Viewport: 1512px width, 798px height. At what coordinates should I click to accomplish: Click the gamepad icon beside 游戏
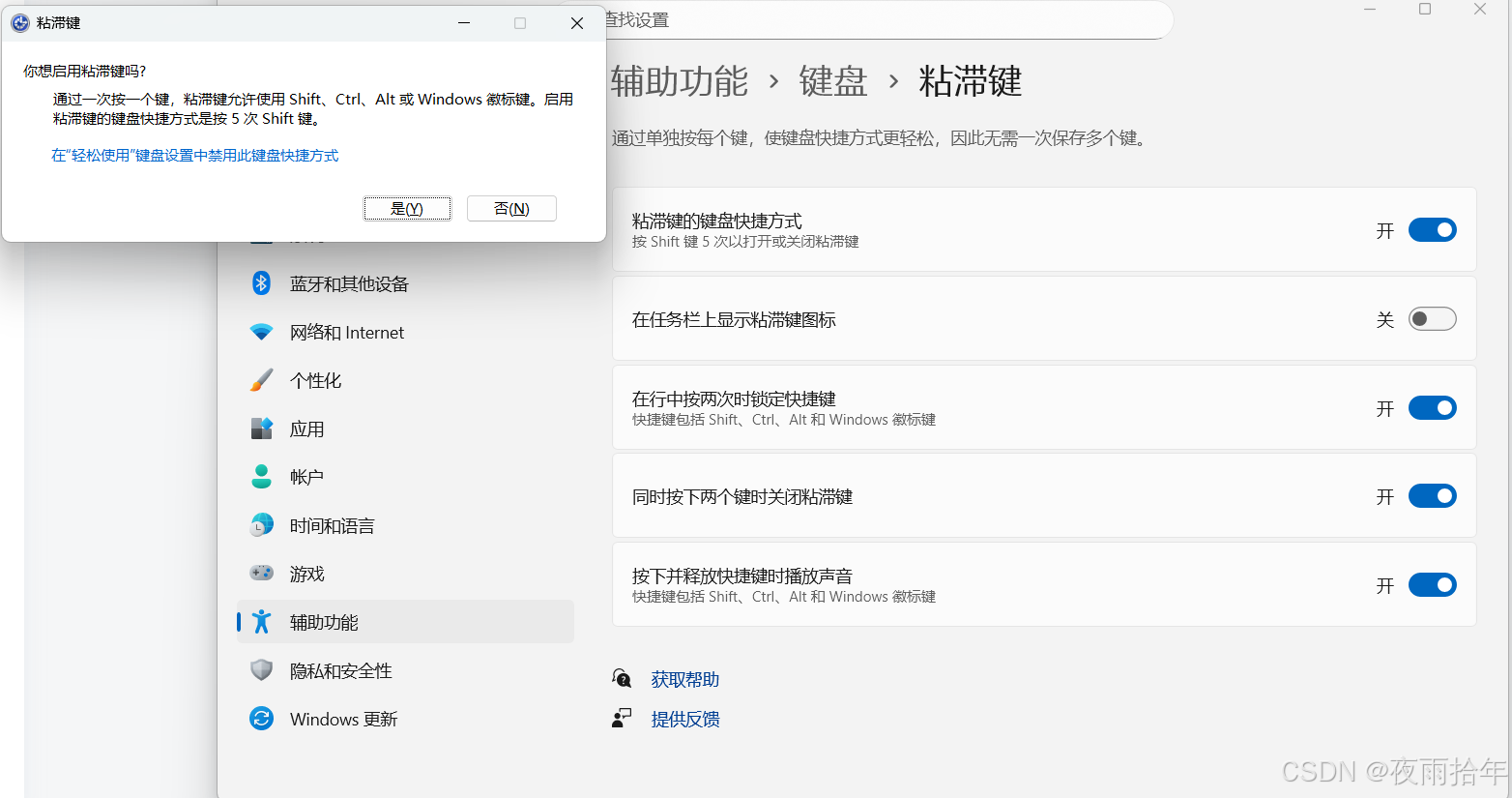261,574
